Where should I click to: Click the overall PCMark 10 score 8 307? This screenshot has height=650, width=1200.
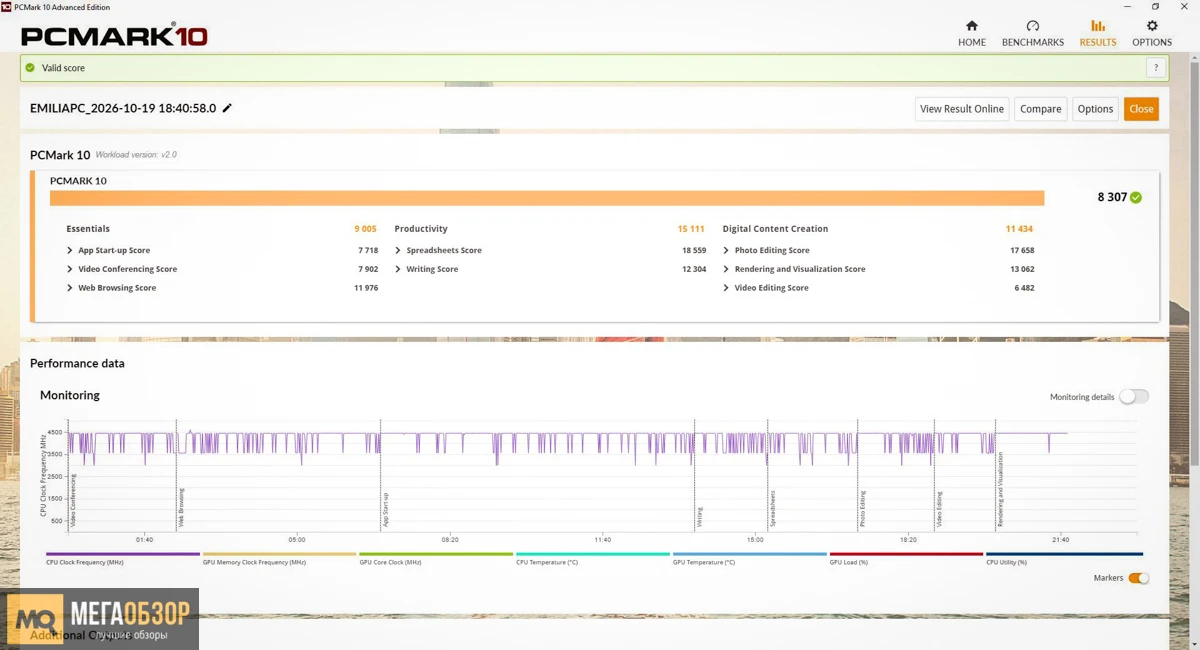[x=1112, y=197]
